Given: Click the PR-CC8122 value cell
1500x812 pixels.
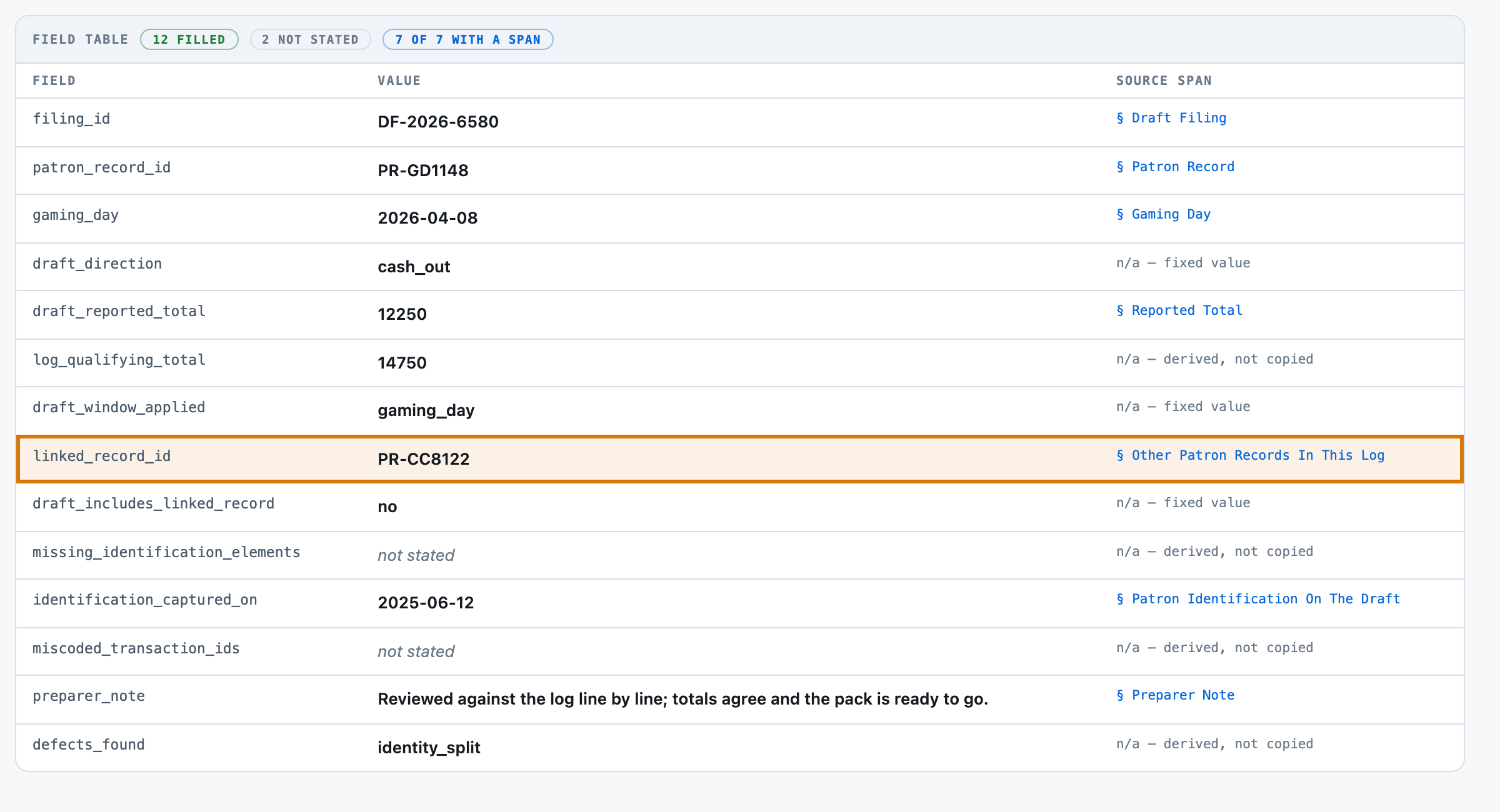Looking at the screenshot, I should [x=424, y=459].
